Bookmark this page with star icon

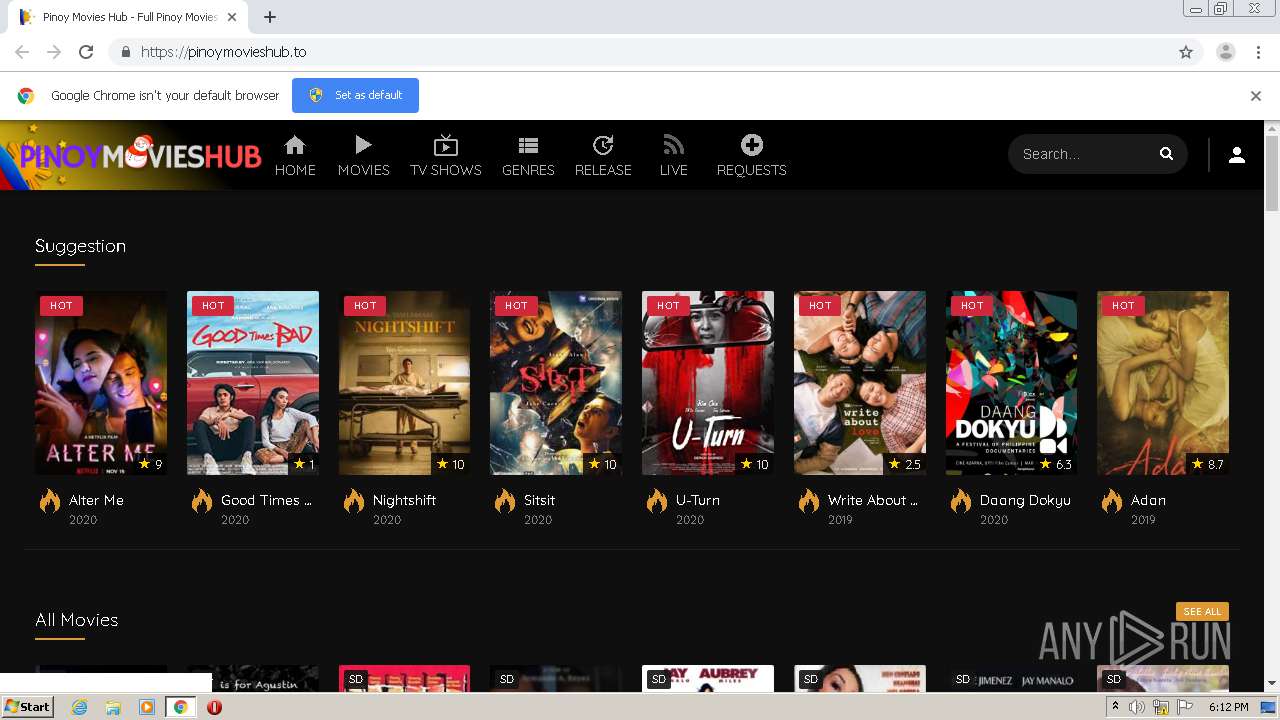pyautogui.click(x=1186, y=52)
